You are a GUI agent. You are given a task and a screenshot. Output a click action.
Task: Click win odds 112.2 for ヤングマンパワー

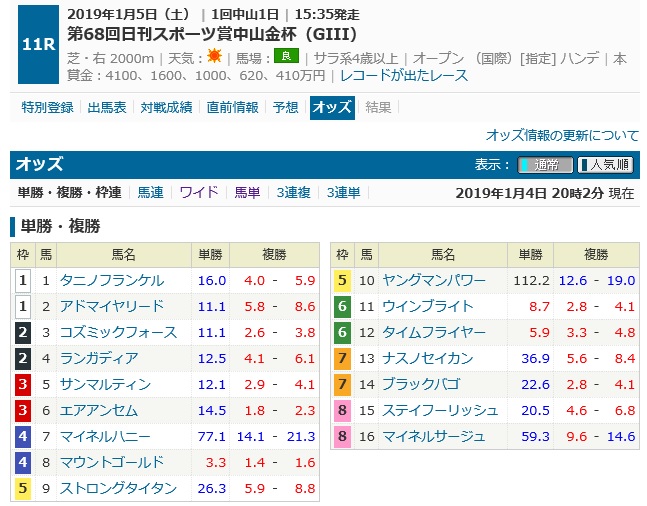[x=531, y=281]
